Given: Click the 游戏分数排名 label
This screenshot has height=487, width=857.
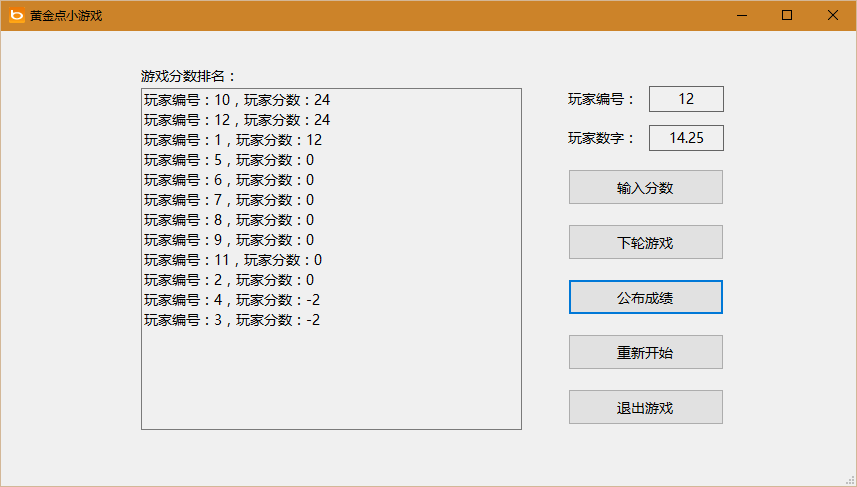Looking at the screenshot, I should [188, 76].
